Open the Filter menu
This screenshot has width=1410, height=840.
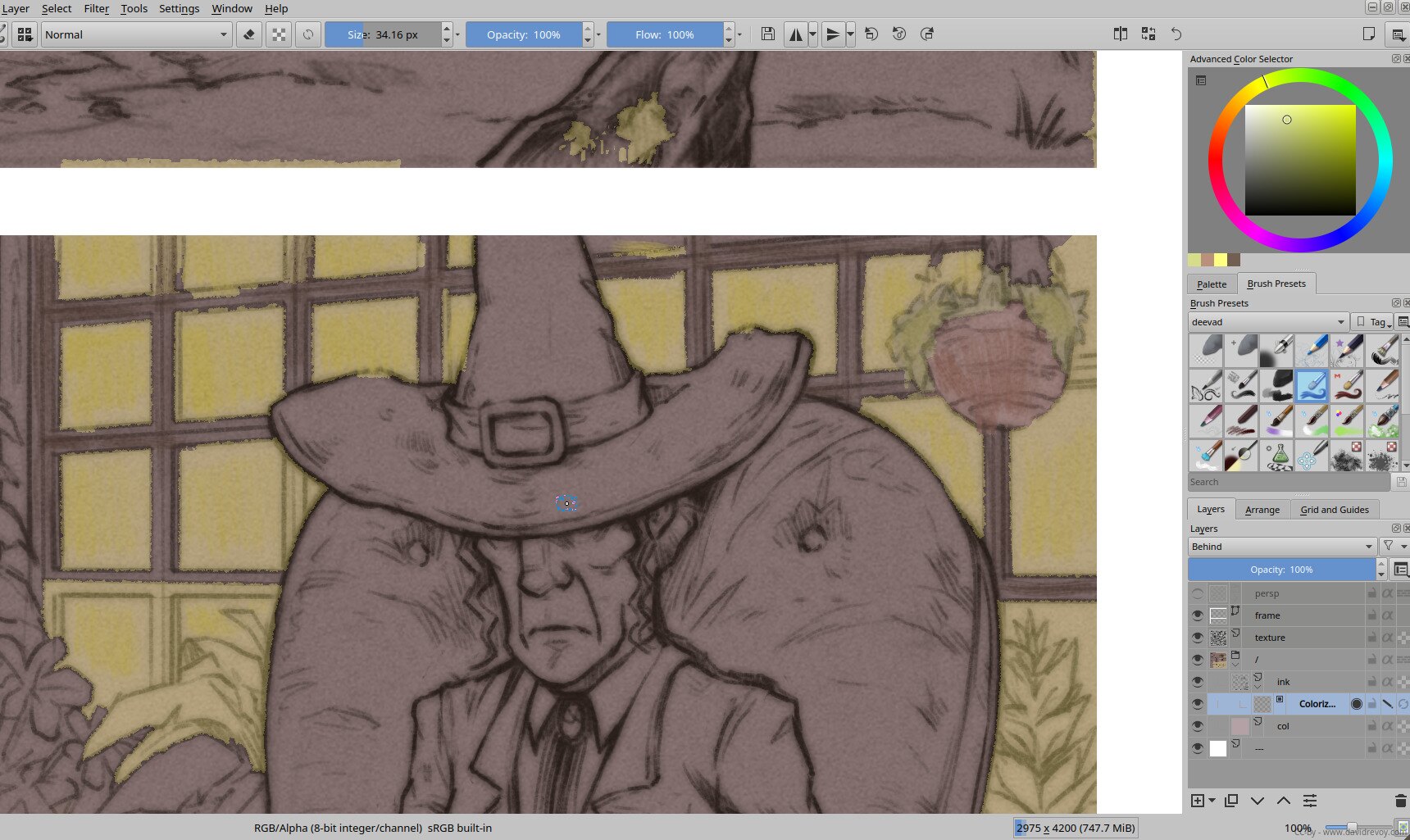pos(96,8)
